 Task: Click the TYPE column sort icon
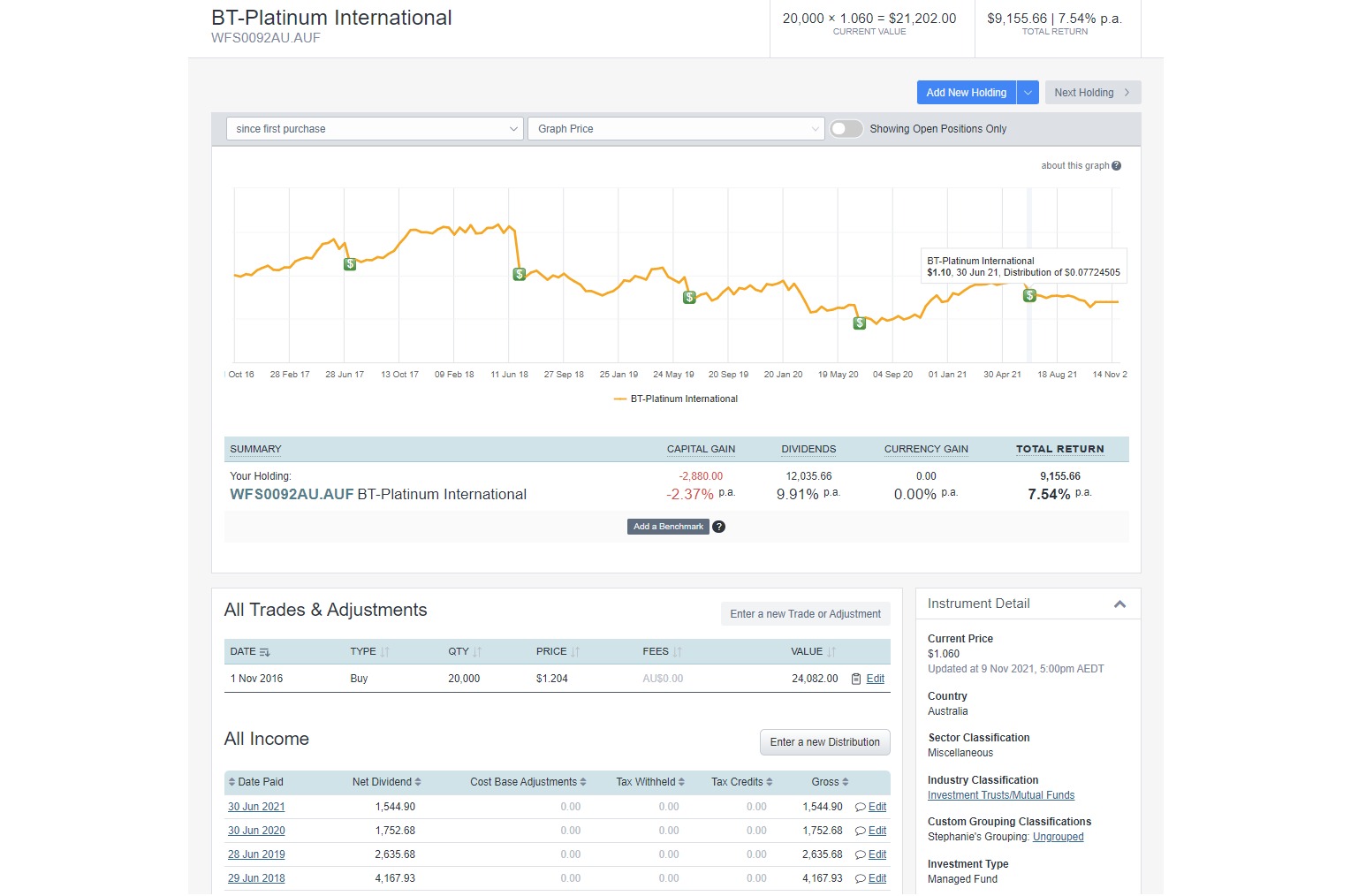384,652
